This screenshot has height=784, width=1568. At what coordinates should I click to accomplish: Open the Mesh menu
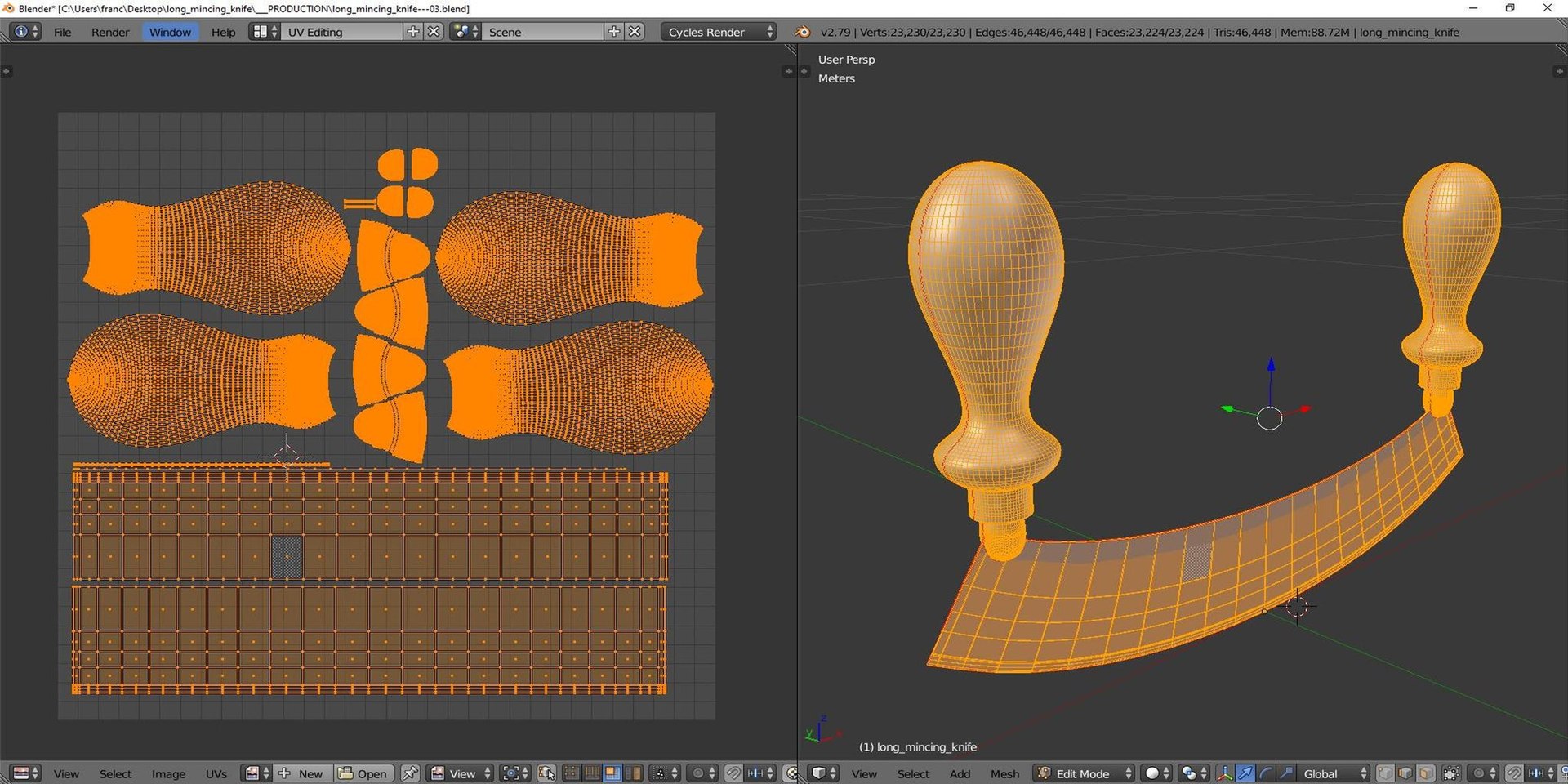[1004, 773]
